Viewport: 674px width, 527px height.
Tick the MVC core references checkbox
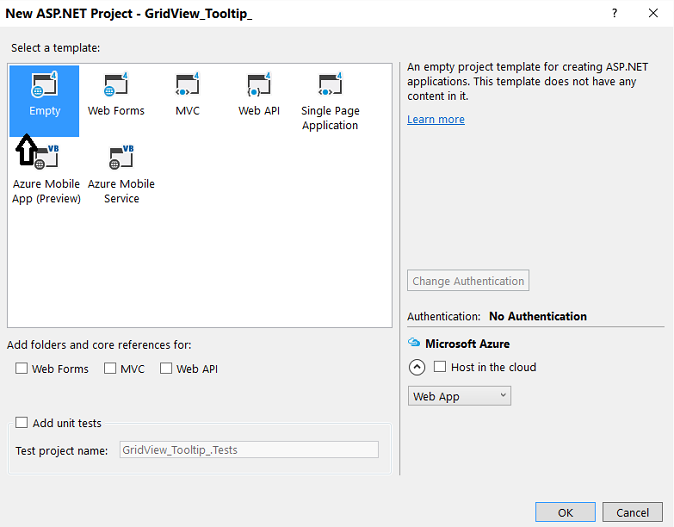pos(110,368)
